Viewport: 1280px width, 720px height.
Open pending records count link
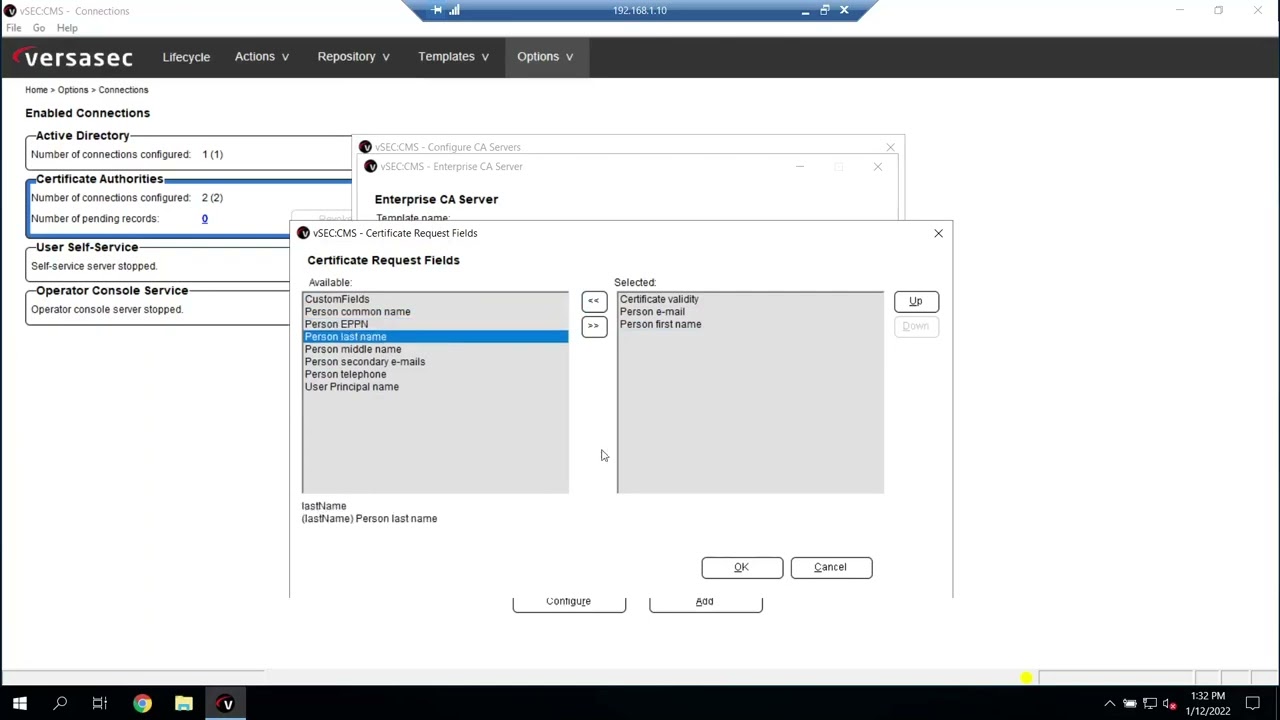coord(205,219)
